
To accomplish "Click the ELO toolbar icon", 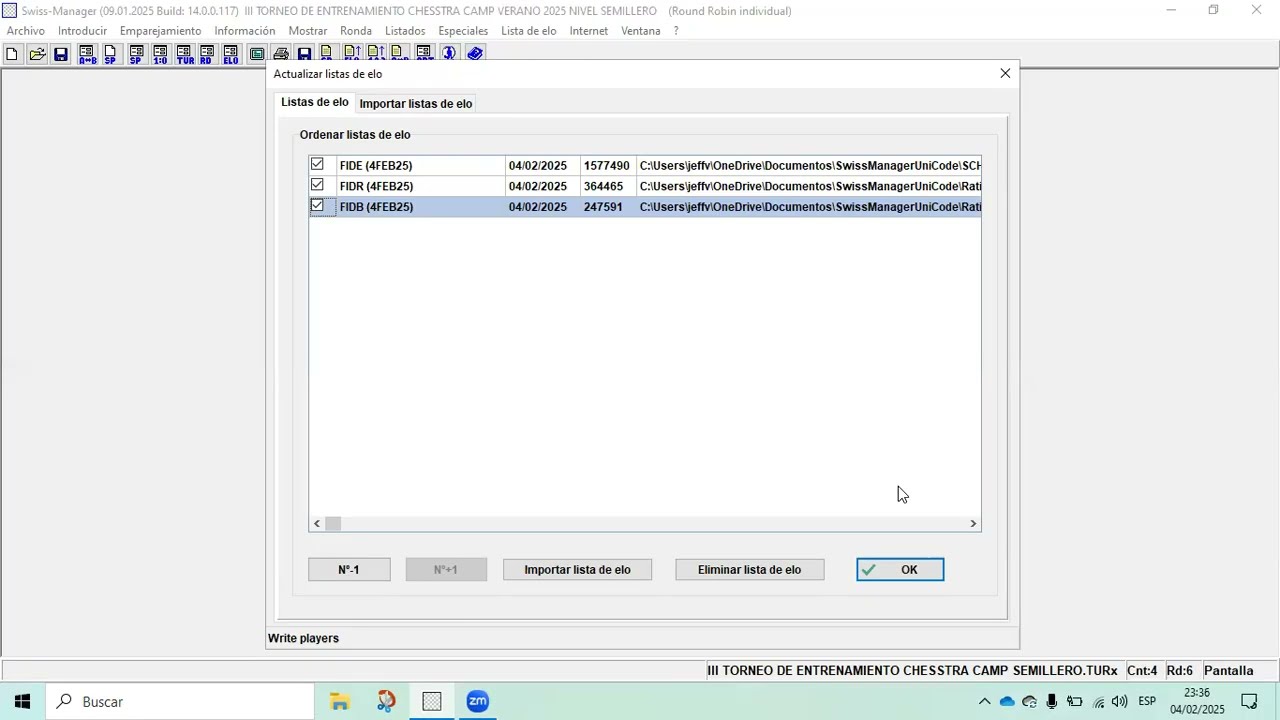I will 231,54.
